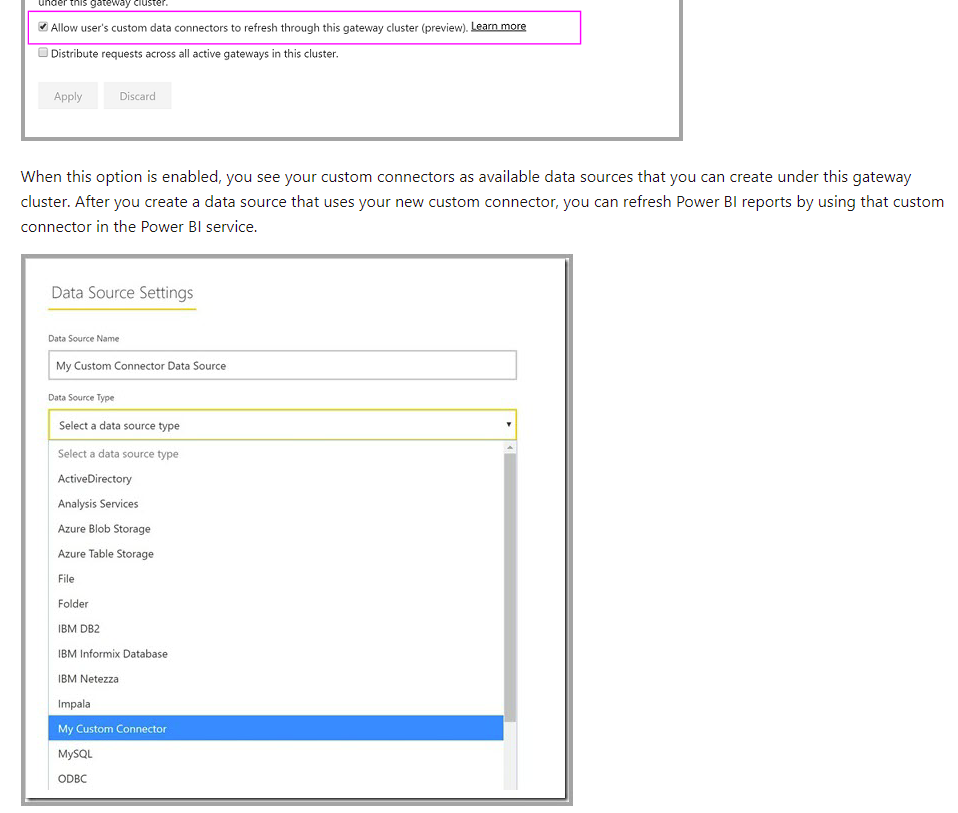The height and width of the screenshot is (813, 958).
Task: Select ActiveDirectory from the list
Action: click(276, 479)
